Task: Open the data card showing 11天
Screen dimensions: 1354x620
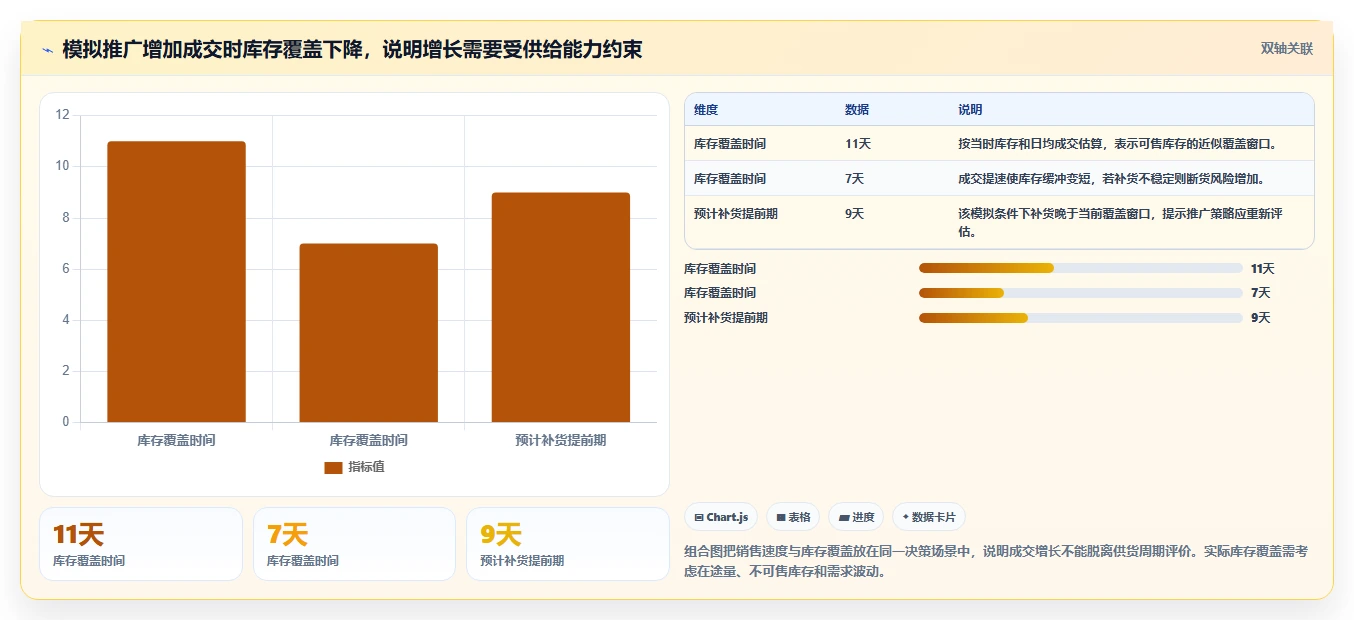Action: point(141,544)
